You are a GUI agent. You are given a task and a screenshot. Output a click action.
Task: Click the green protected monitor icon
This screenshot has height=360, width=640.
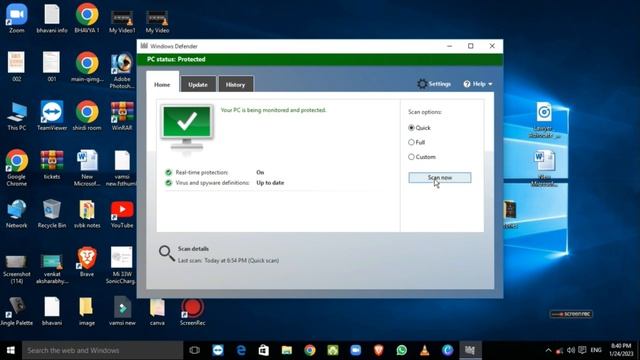187,127
